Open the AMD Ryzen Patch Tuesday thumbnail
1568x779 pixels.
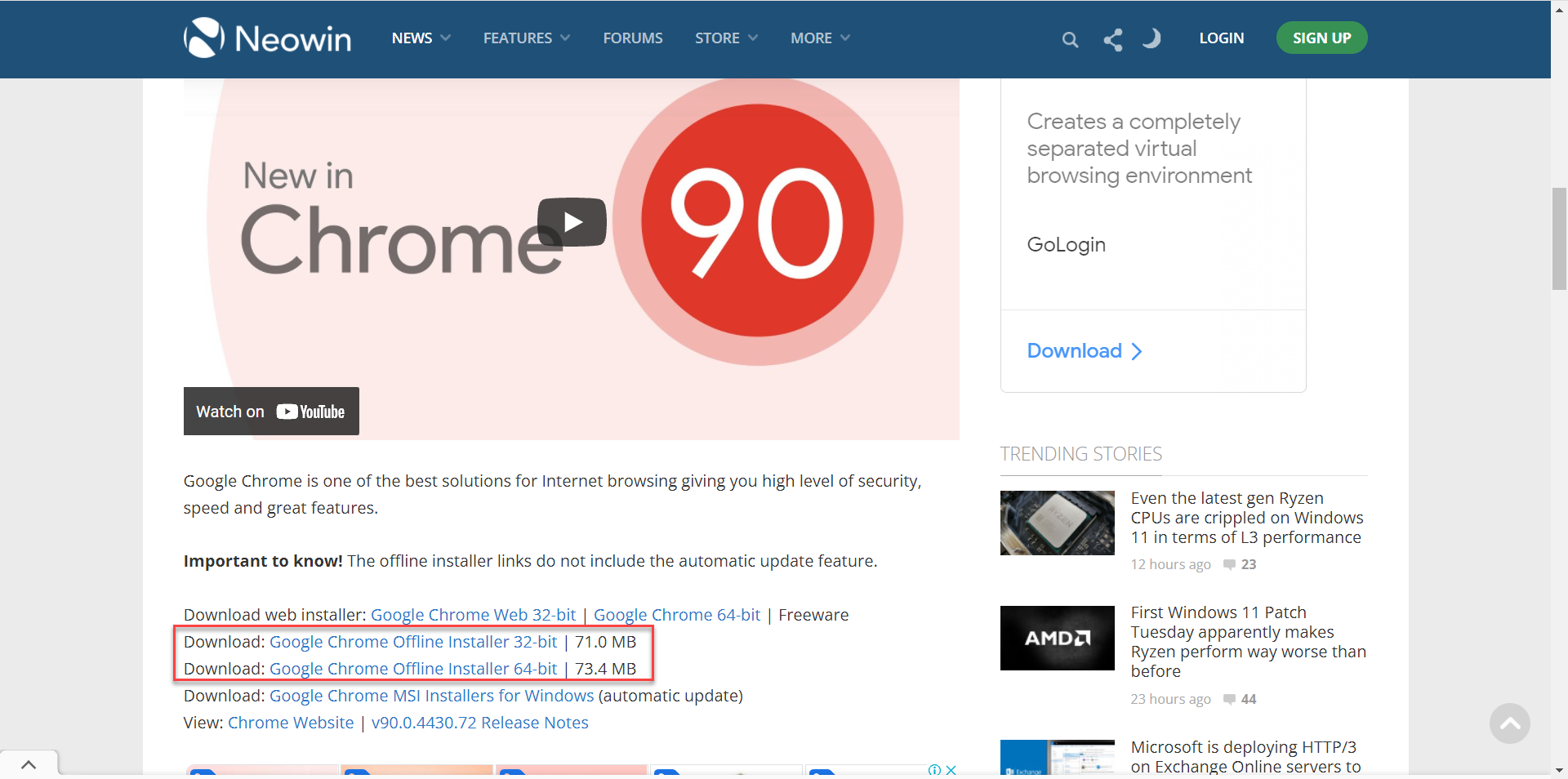point(1057,638)
